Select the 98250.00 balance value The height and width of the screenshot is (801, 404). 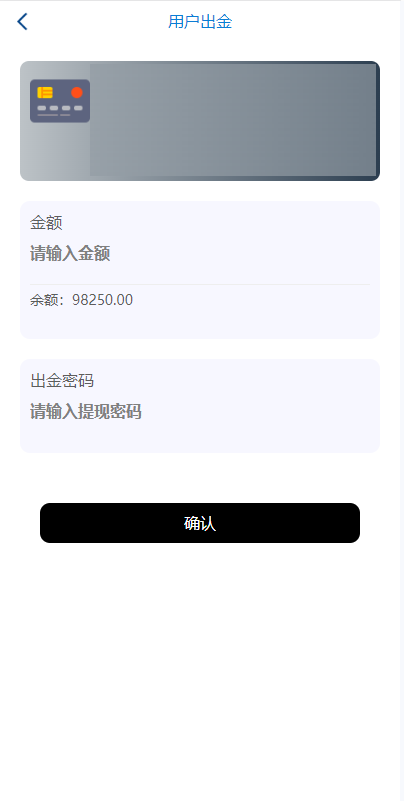[x=102, y=300]
